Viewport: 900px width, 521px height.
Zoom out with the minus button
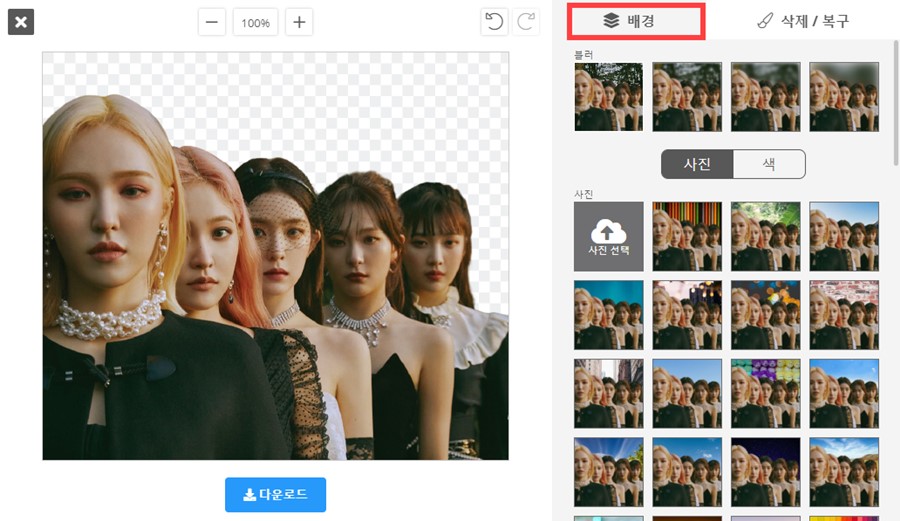(x=212, y=22)
